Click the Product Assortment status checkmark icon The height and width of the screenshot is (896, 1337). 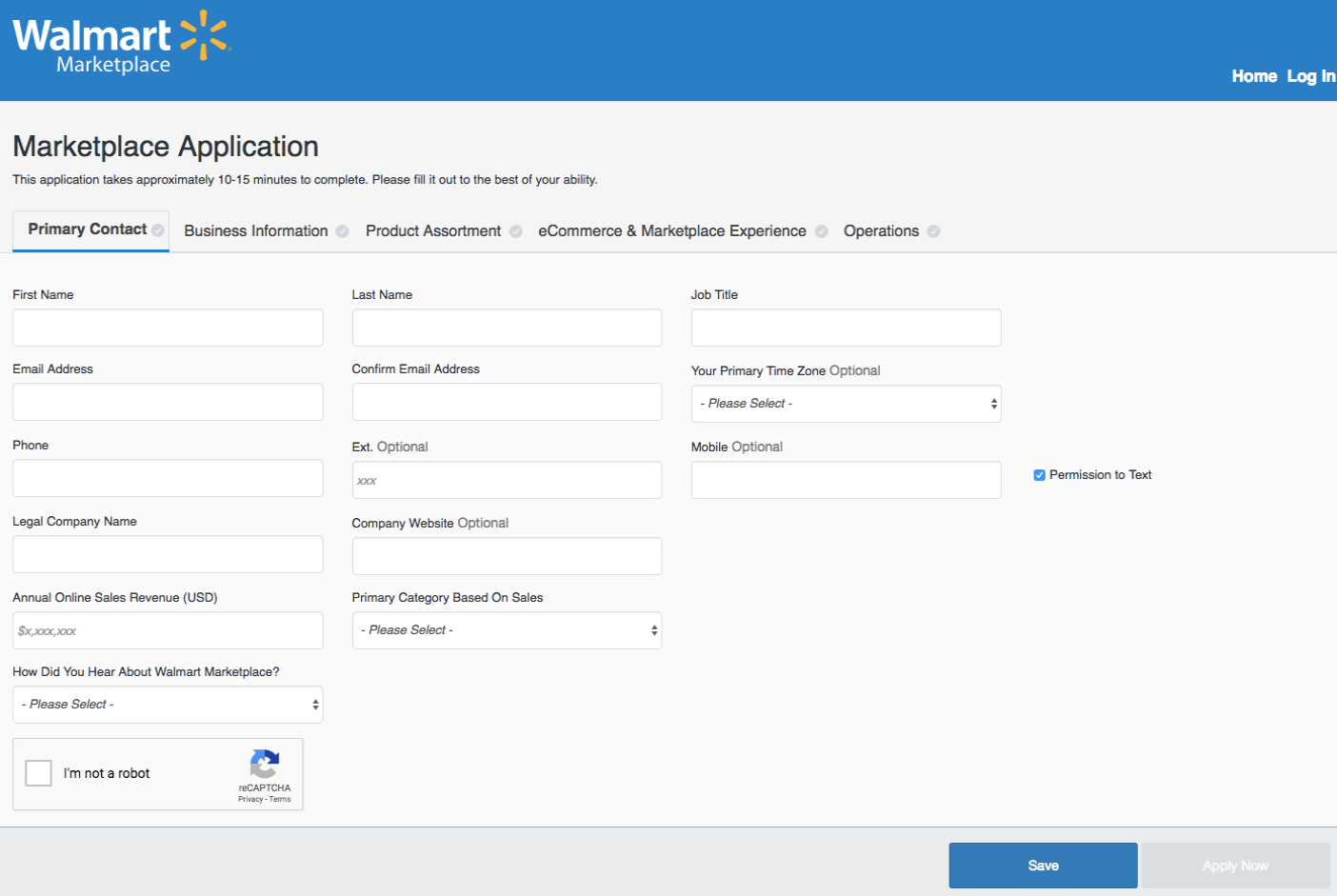(516, 231)
